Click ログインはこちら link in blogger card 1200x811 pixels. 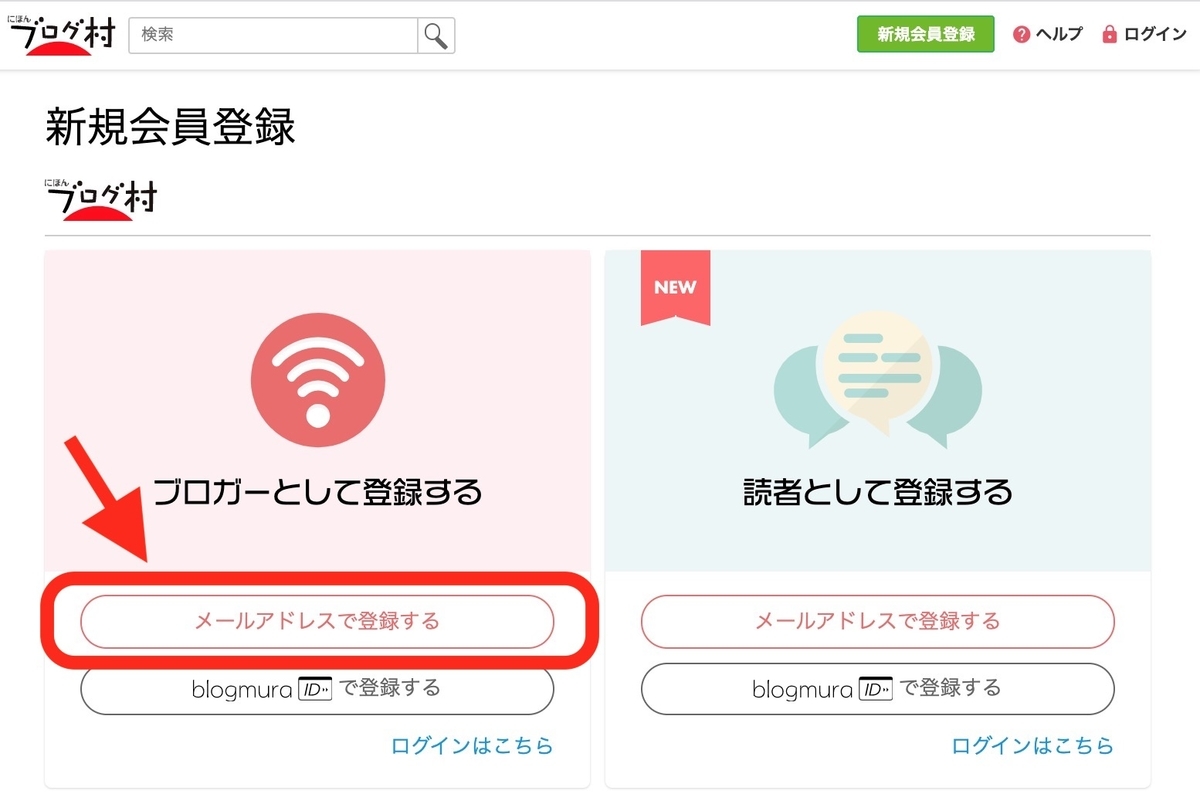point(473,746)
